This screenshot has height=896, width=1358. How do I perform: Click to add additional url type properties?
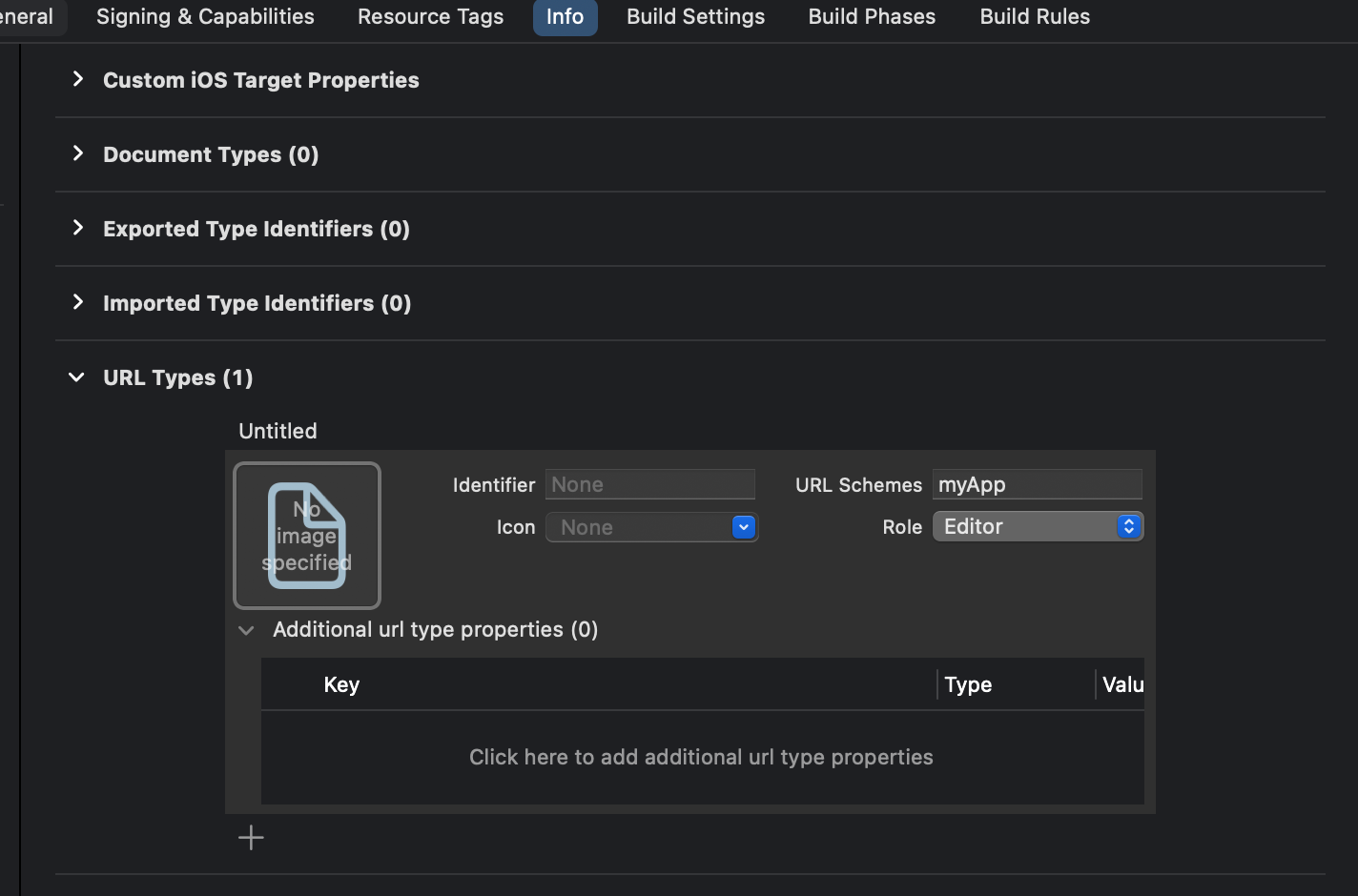701,757
